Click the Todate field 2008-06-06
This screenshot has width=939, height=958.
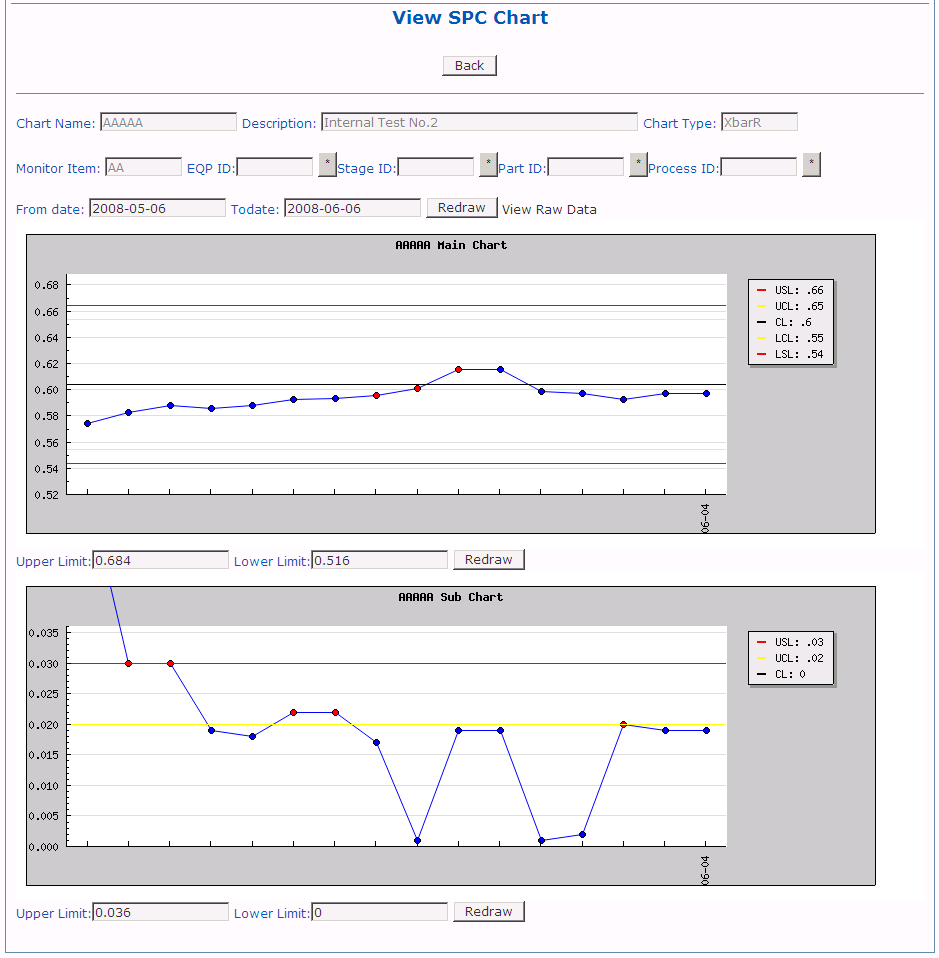(x=353, y=208)
